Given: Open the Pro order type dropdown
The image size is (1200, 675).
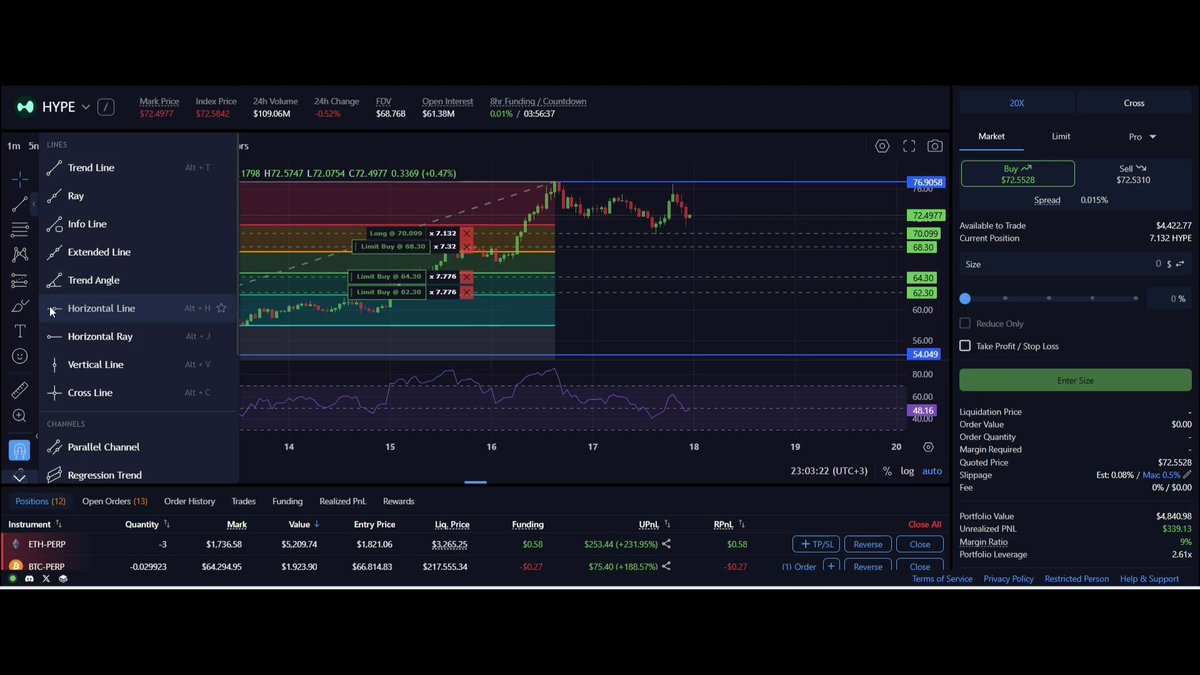Looking at the screenshot, I should tap(1142, 136).
